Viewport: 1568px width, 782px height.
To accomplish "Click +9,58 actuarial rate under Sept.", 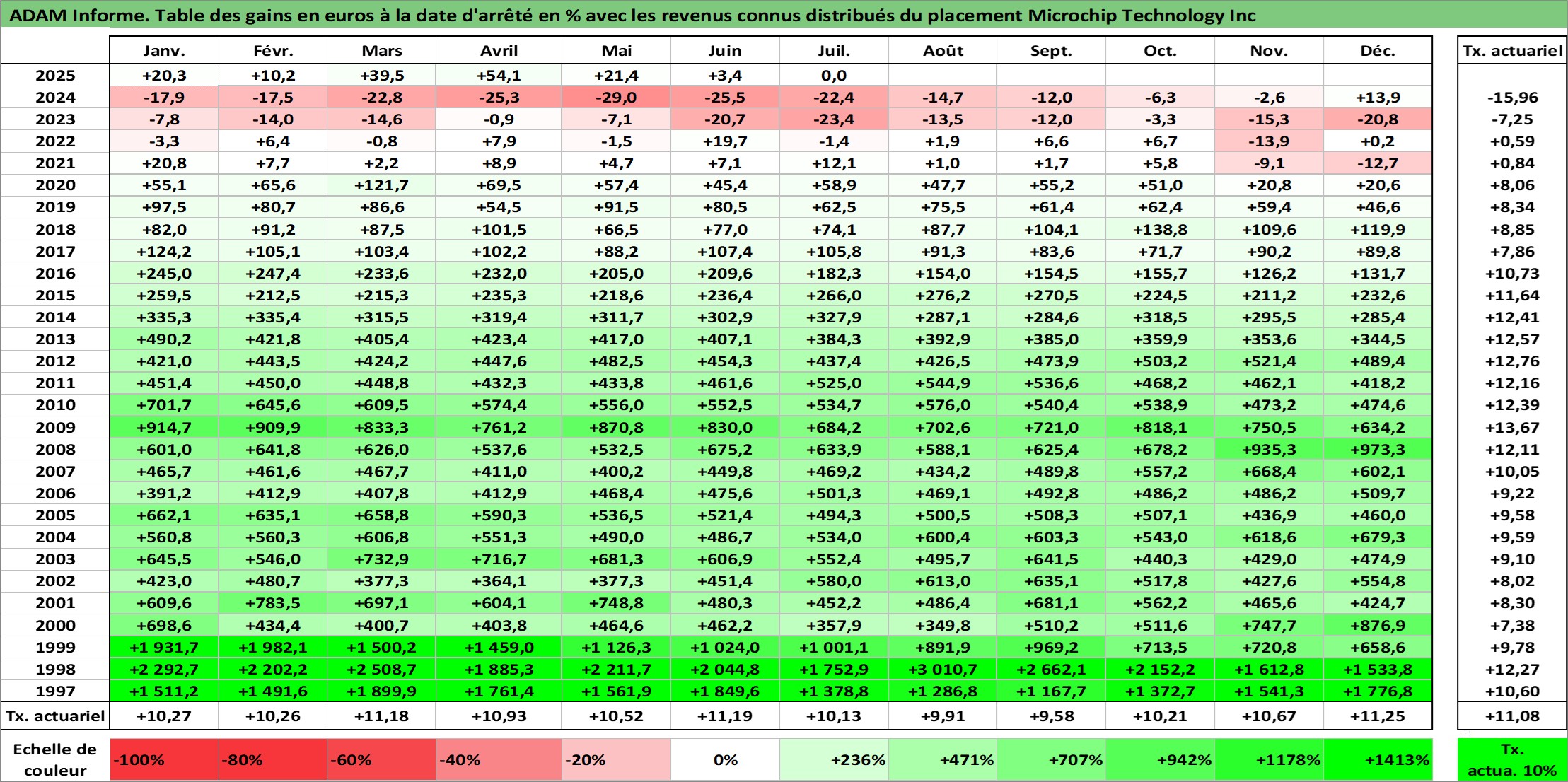I will click(x=1051, y=716).
